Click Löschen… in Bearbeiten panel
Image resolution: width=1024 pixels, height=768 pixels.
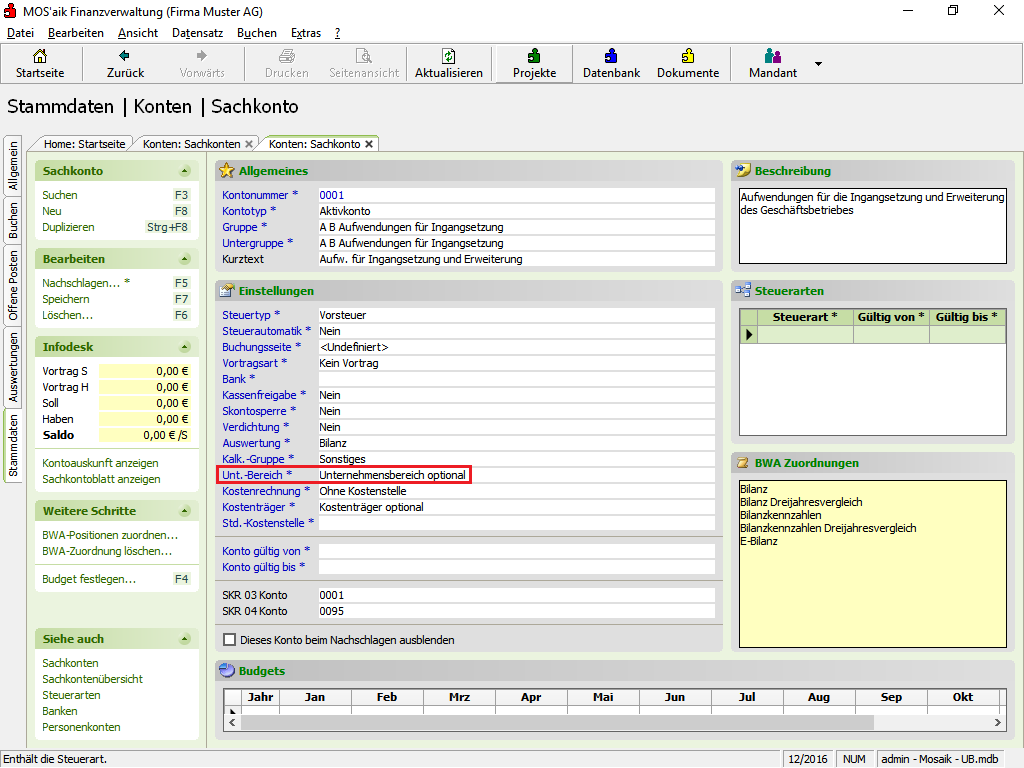pos(67,315)
